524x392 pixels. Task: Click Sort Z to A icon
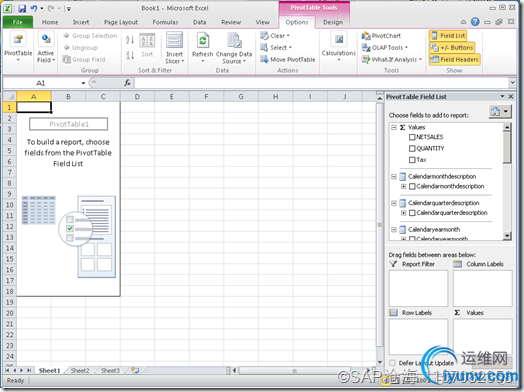point(130,55)
